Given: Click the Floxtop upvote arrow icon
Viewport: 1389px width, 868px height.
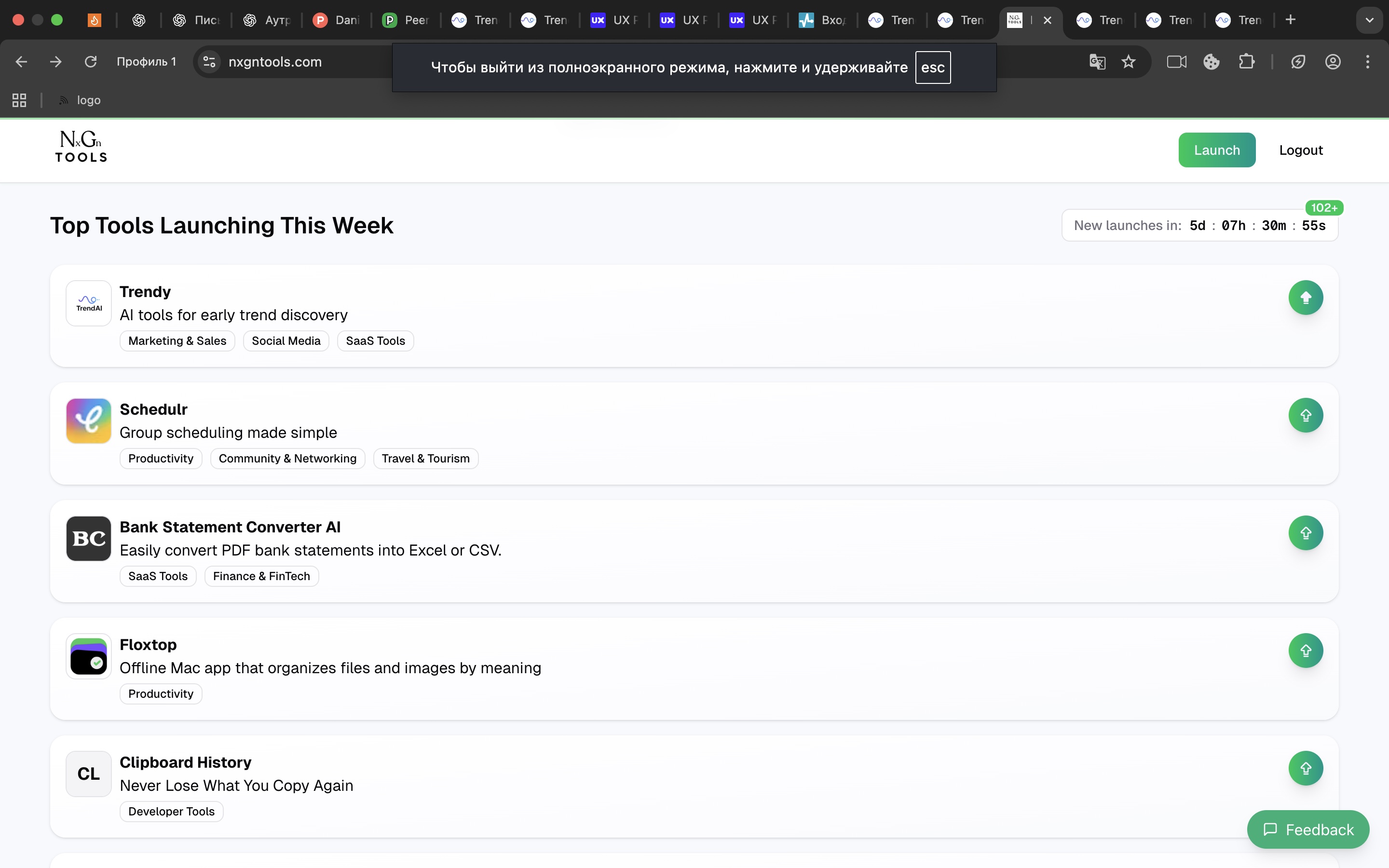Looking at the screenshot, I should [x=1305, y=651].
